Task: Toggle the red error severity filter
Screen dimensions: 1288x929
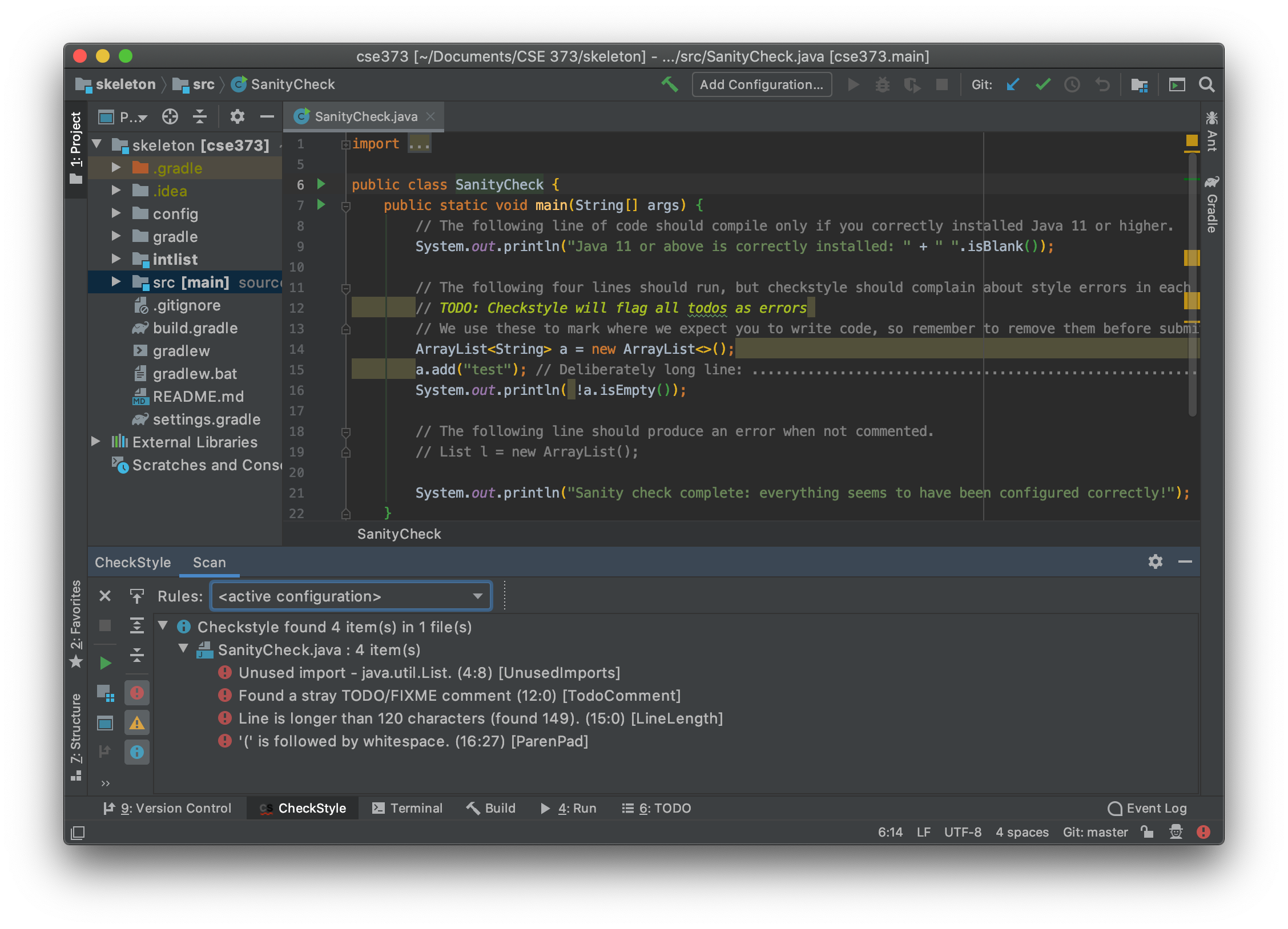Action: pyautogui.click(x=137, y=692)
